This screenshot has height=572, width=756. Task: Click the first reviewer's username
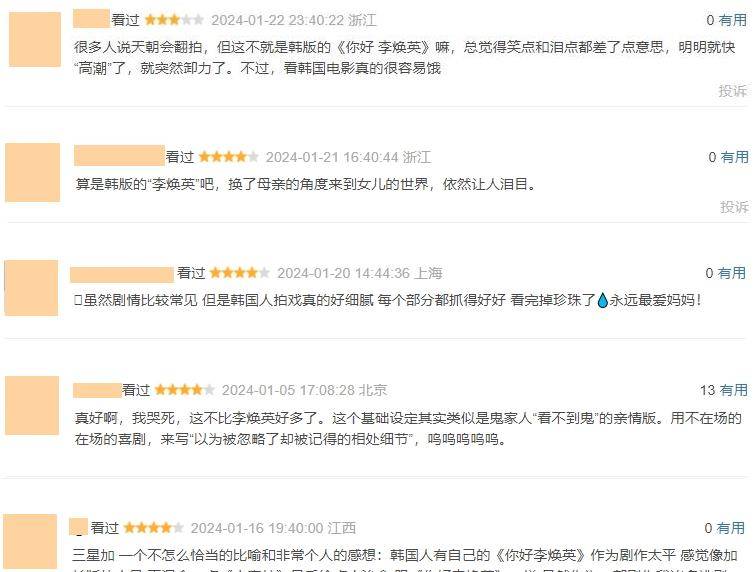pos(91,19)
